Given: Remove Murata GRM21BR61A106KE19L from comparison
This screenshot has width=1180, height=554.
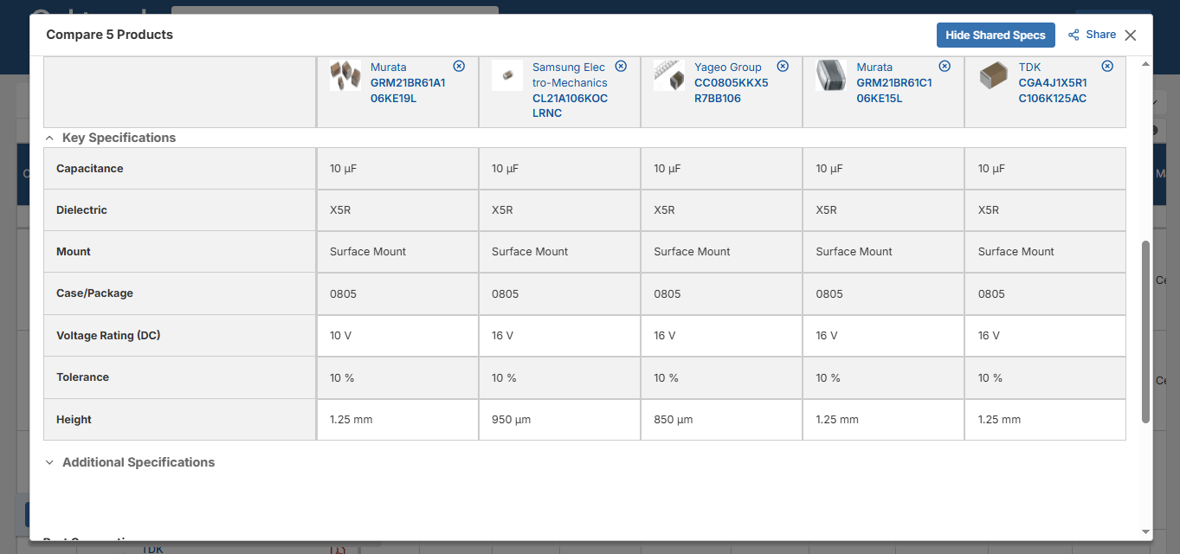Looking at the screenshot, I should coord(459,66).
